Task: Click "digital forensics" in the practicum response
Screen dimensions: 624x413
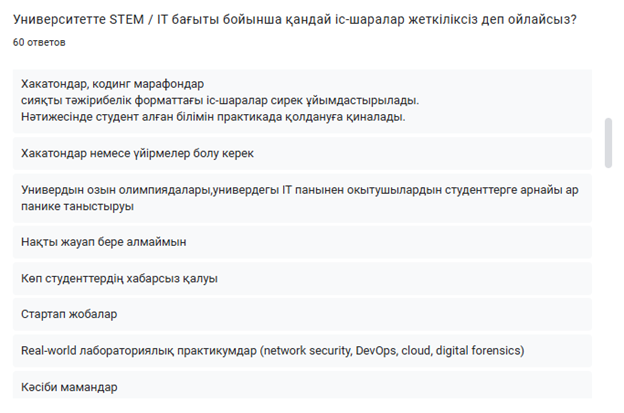Action: tap(479, 351)
